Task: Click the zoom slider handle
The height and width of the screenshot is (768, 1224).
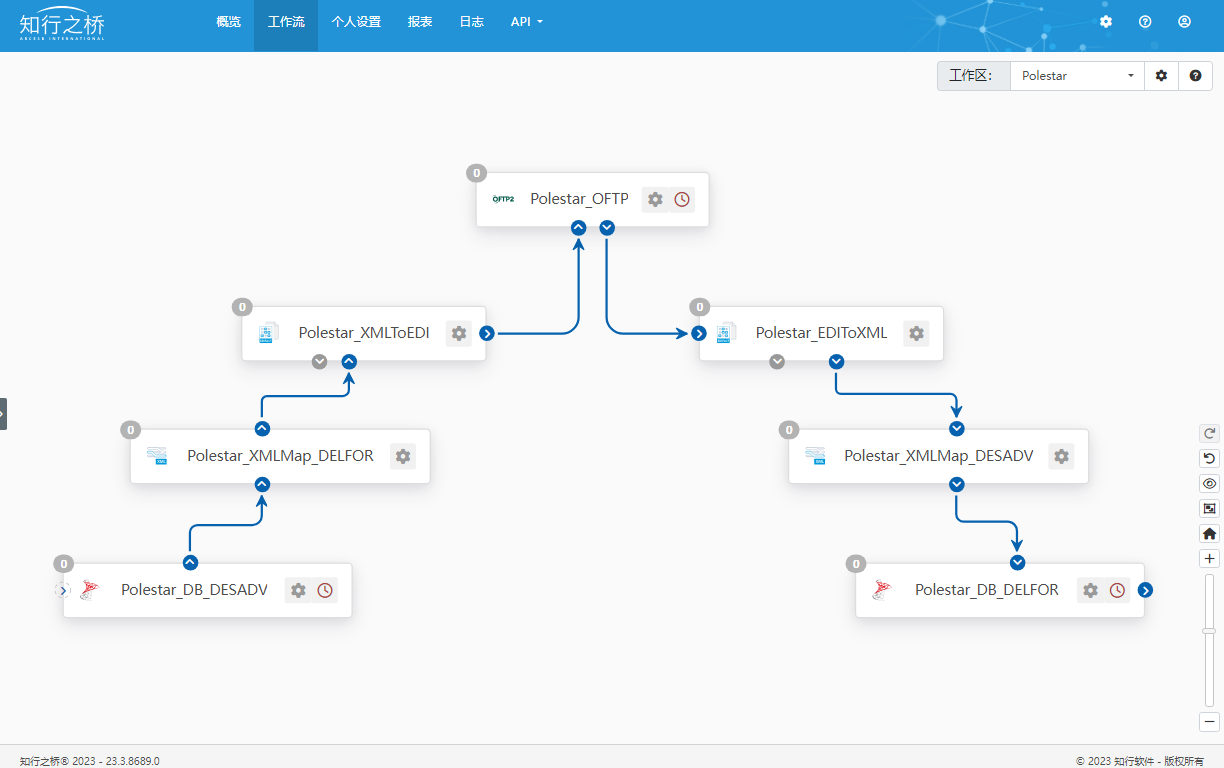Action: tap(1209, 631)
